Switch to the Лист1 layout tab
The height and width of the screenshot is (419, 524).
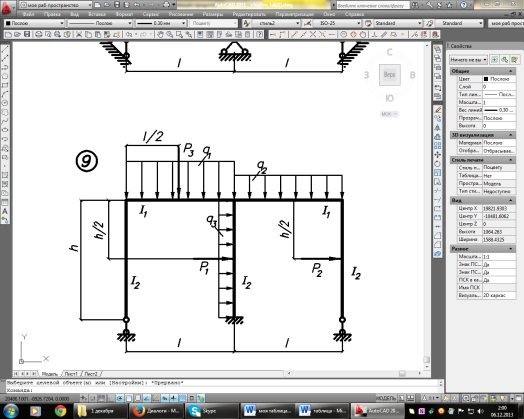point(71,374)
